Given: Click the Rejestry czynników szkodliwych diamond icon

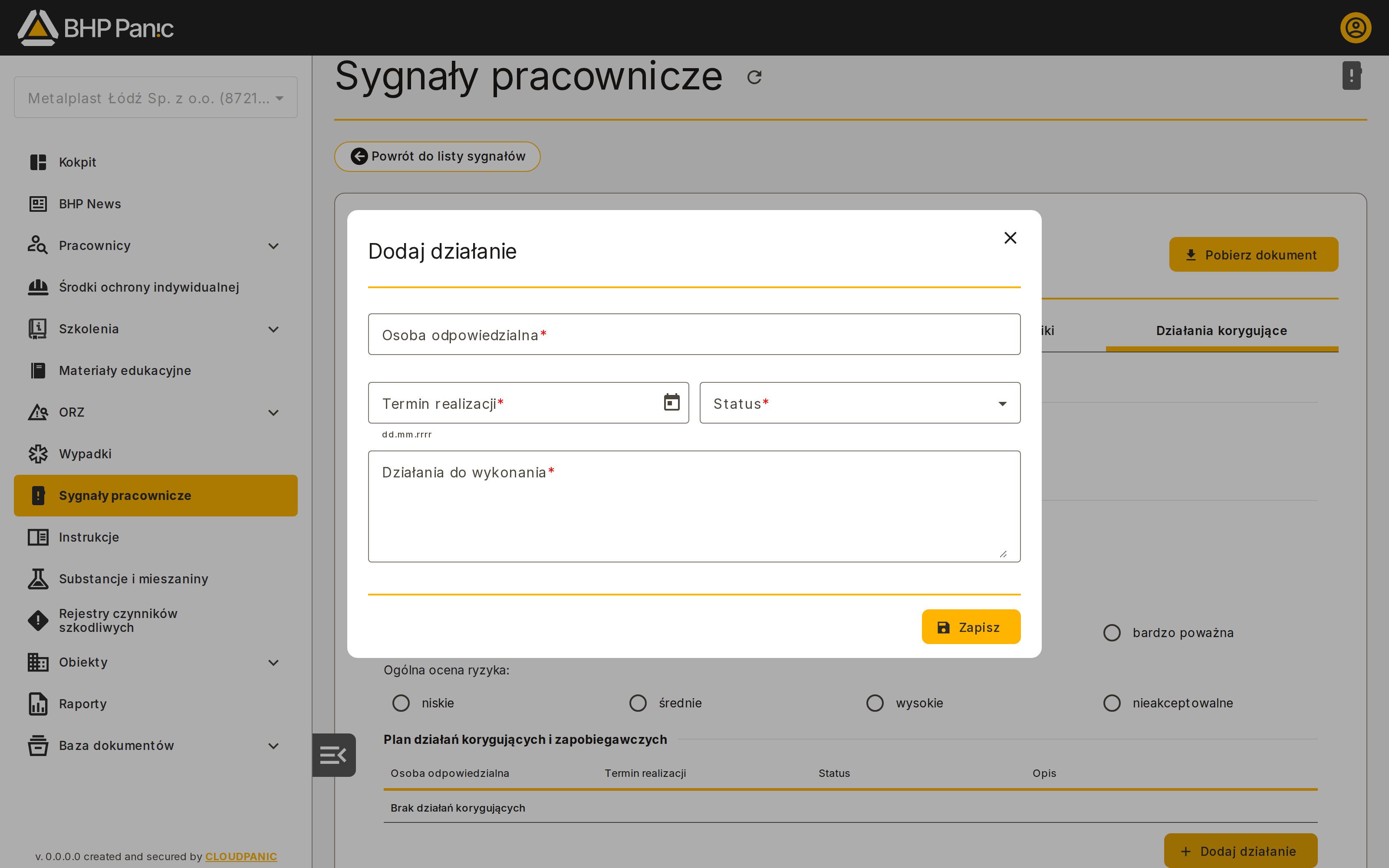Looking at the screenshot, I should pyautogui.click(x=38, y=621).
